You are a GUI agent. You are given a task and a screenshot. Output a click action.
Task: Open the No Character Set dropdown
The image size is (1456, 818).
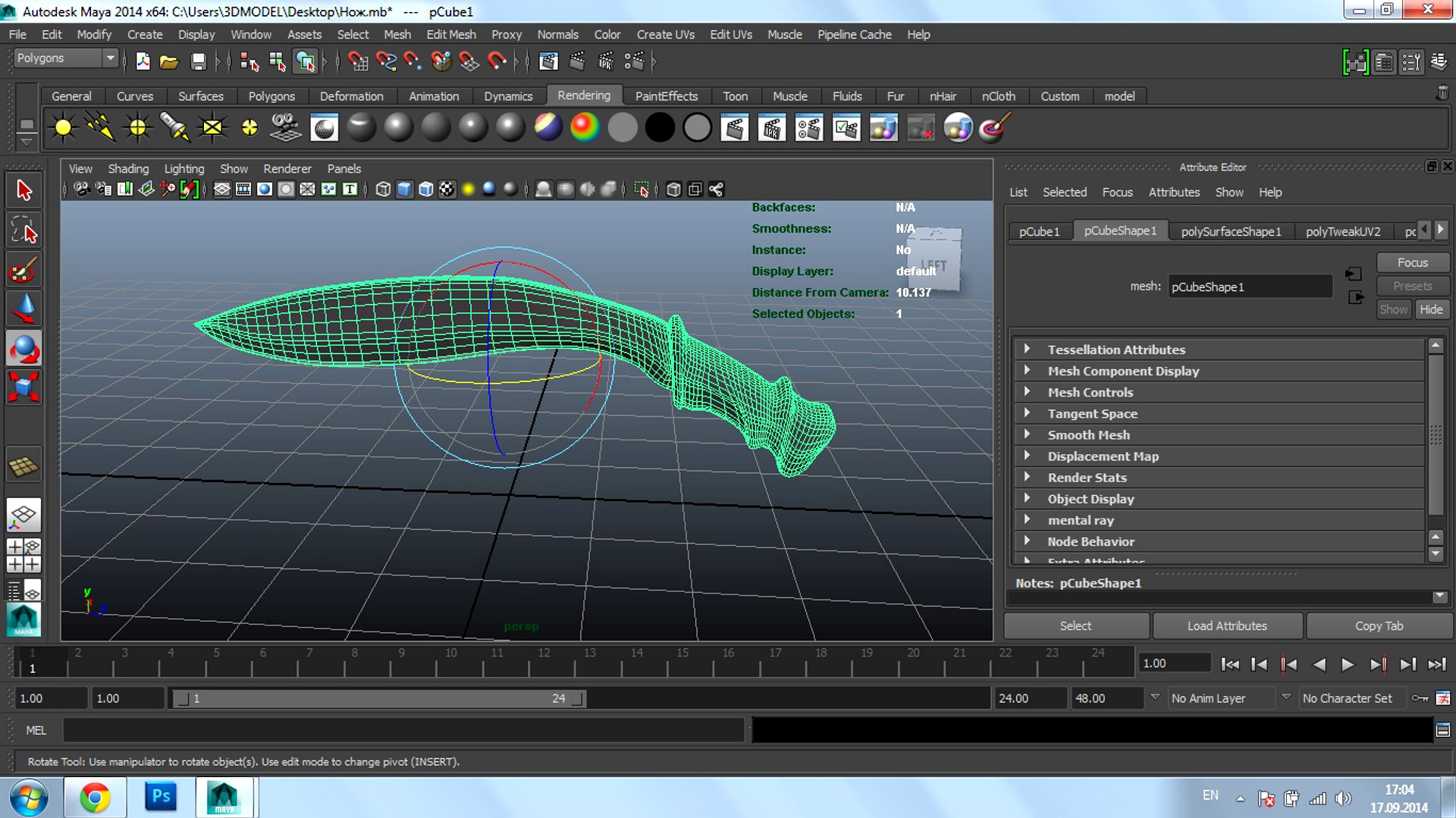click(1353, 698)
